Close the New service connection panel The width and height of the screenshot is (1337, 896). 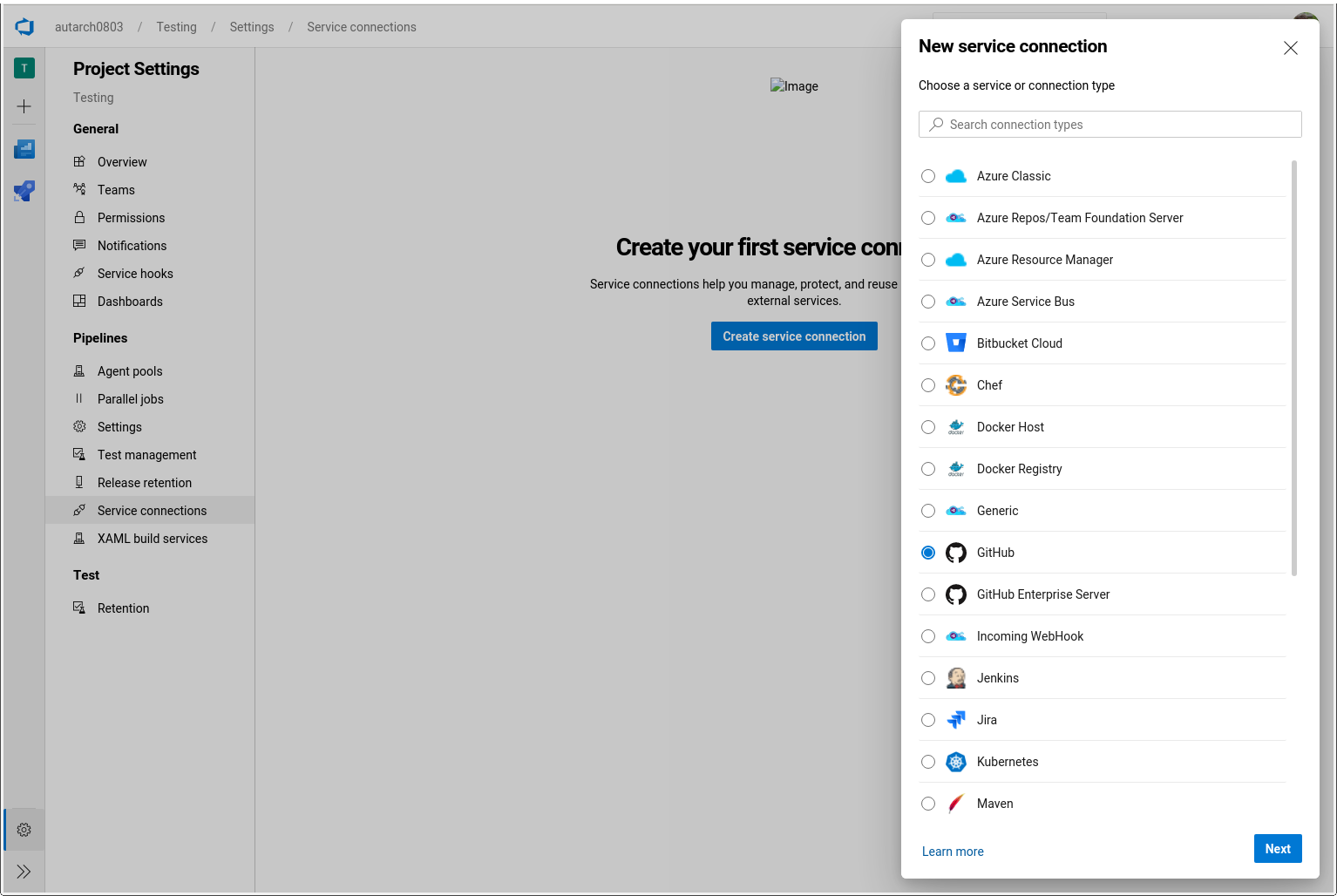click(x=1291, y=48)
